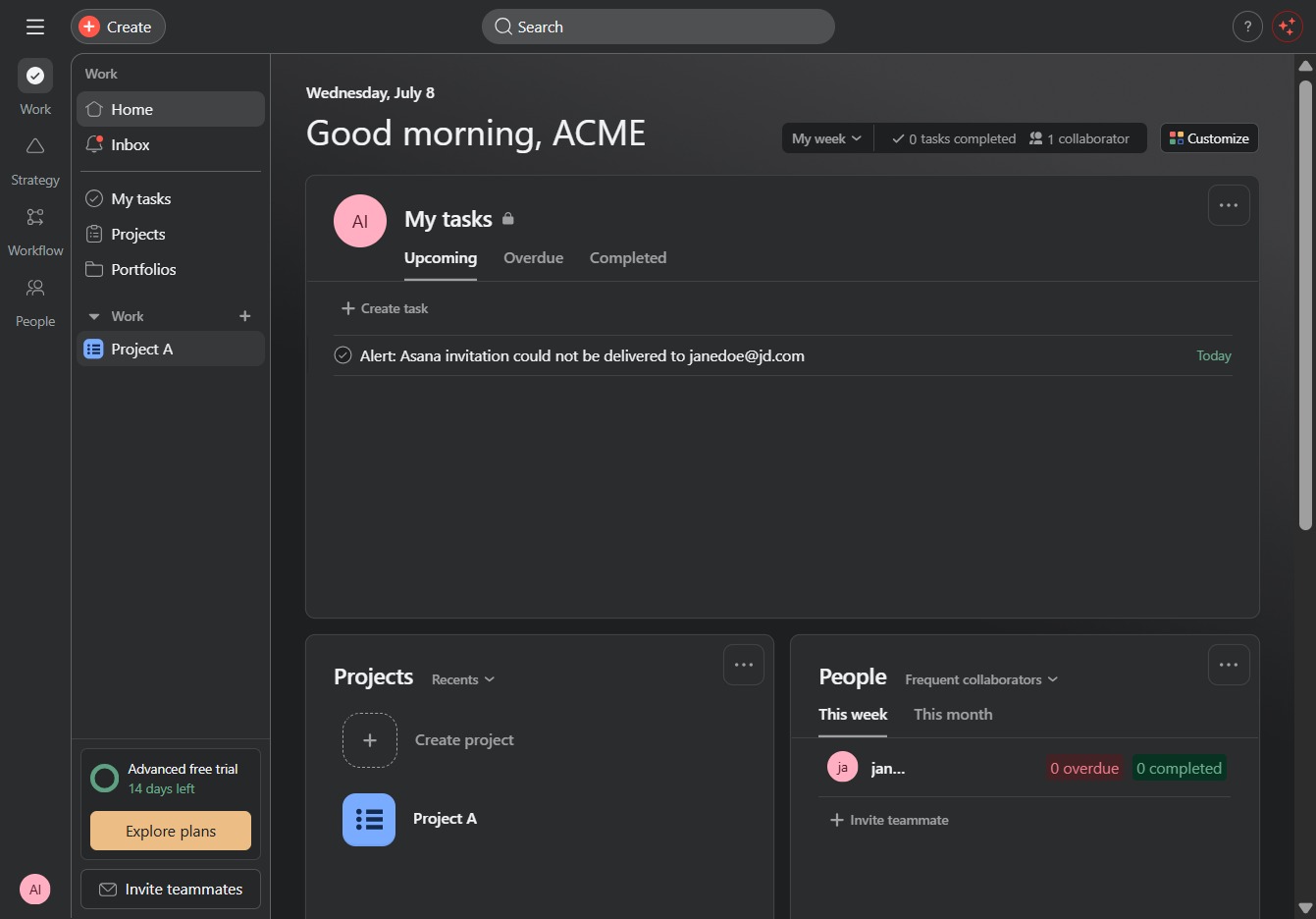
Task: Open the alert task about janedoe@jd.com
Action: coord(582,355)
